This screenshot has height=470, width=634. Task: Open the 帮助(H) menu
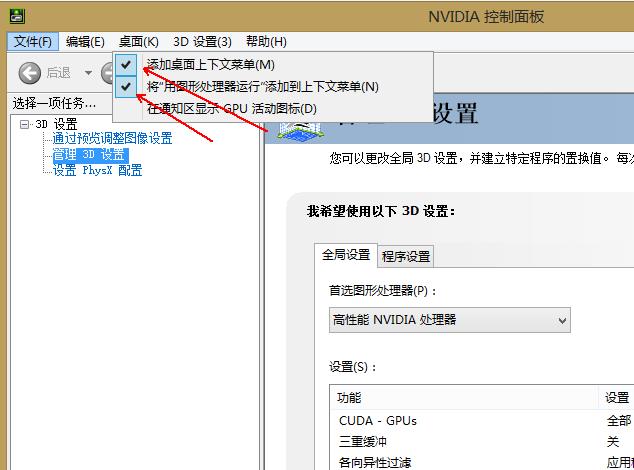pos(264,41)
